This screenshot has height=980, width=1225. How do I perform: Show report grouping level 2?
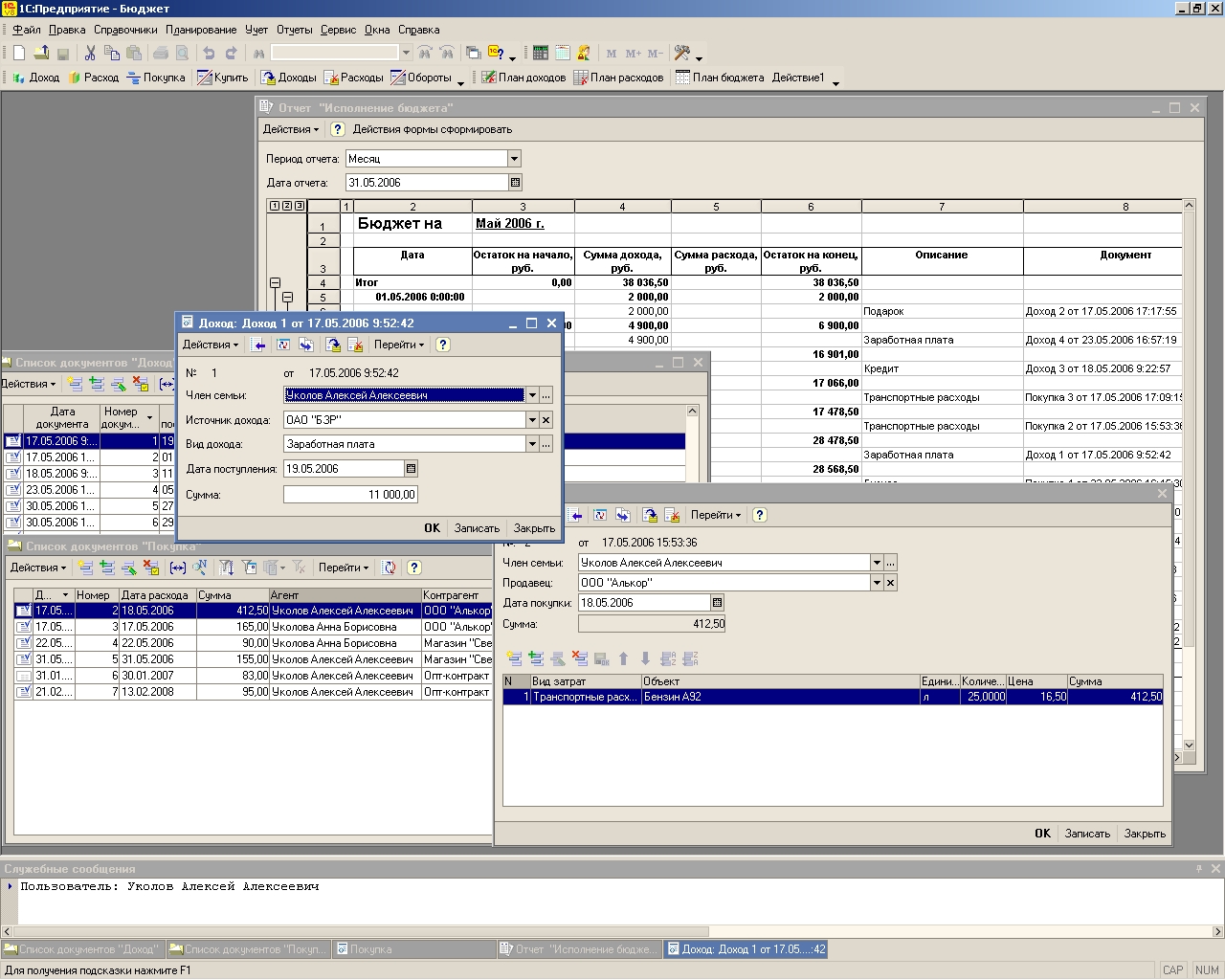tap(286, 206)
